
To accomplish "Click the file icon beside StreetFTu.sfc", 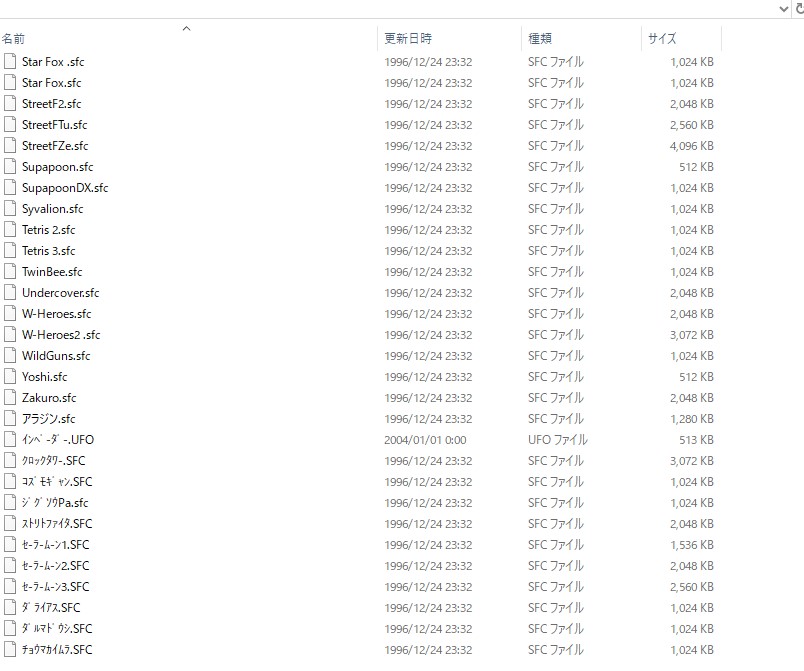I will click(10, 125).
